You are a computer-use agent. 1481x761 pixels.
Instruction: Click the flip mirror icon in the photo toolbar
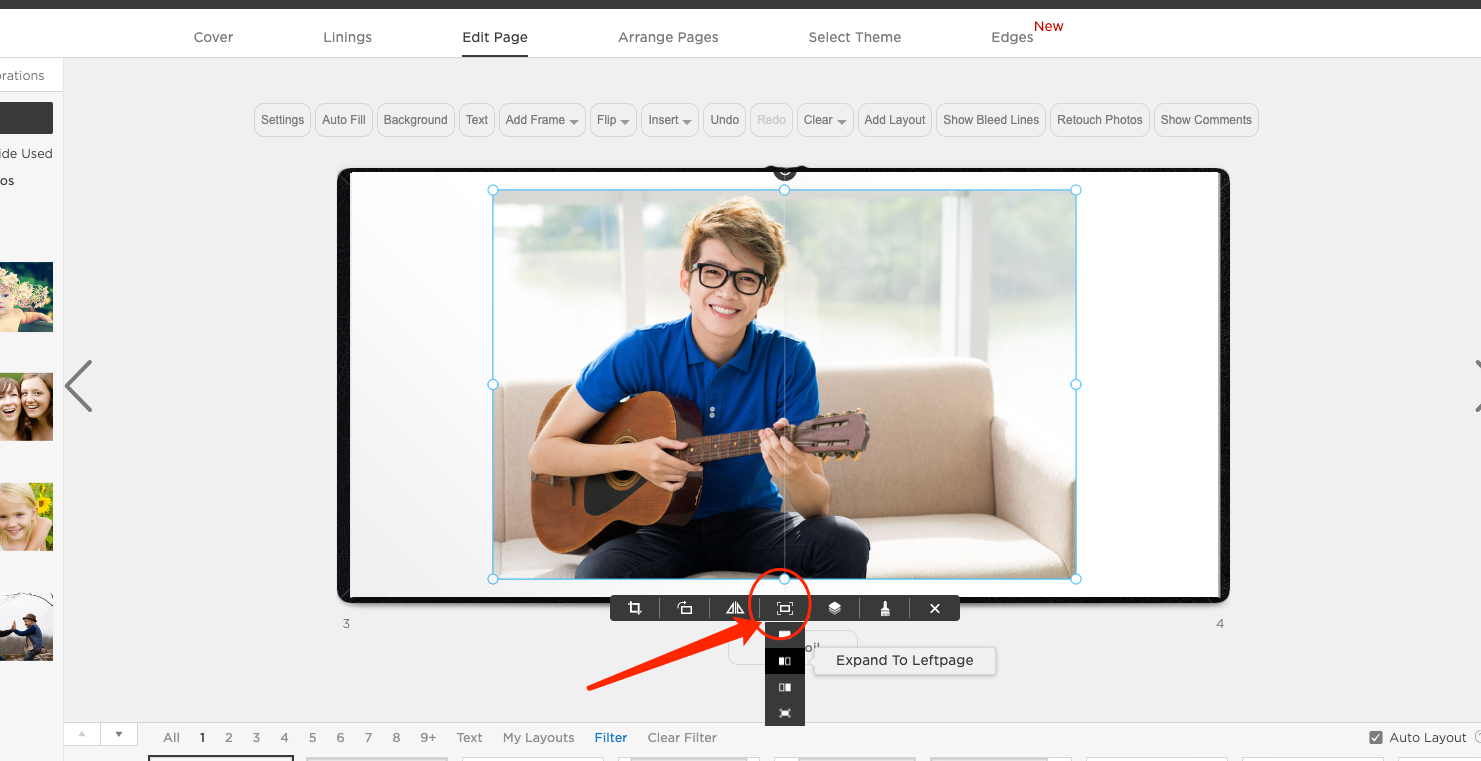(735, 608)
